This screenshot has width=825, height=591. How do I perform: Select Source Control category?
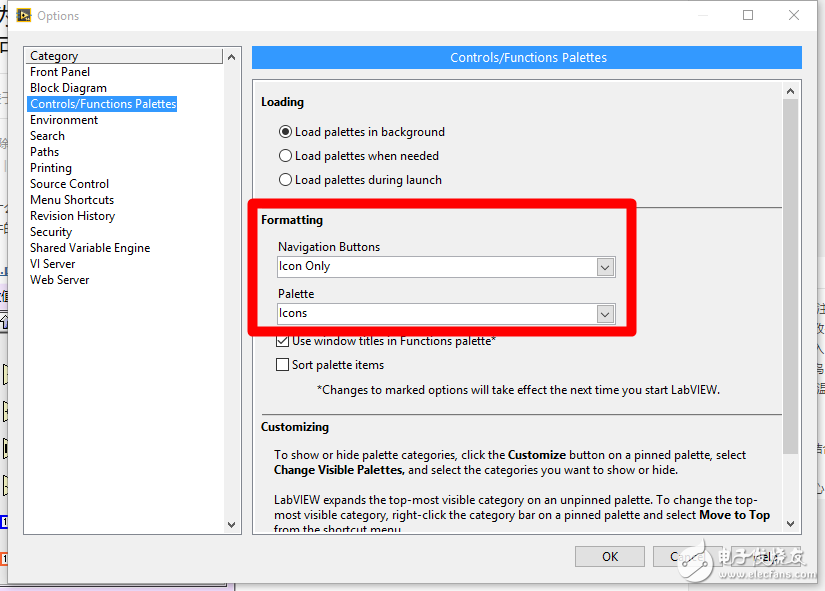click(x=69, y=184)
